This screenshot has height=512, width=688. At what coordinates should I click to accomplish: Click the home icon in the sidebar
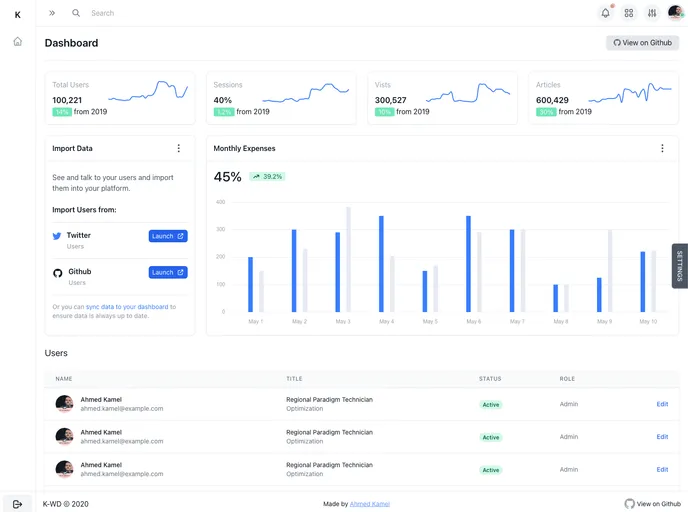(17, 42)
